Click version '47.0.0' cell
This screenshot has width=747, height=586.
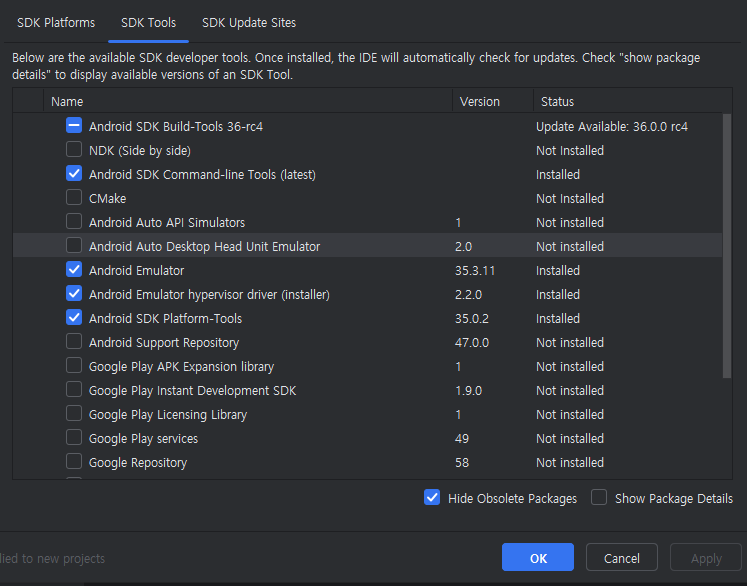pos(472,343)
